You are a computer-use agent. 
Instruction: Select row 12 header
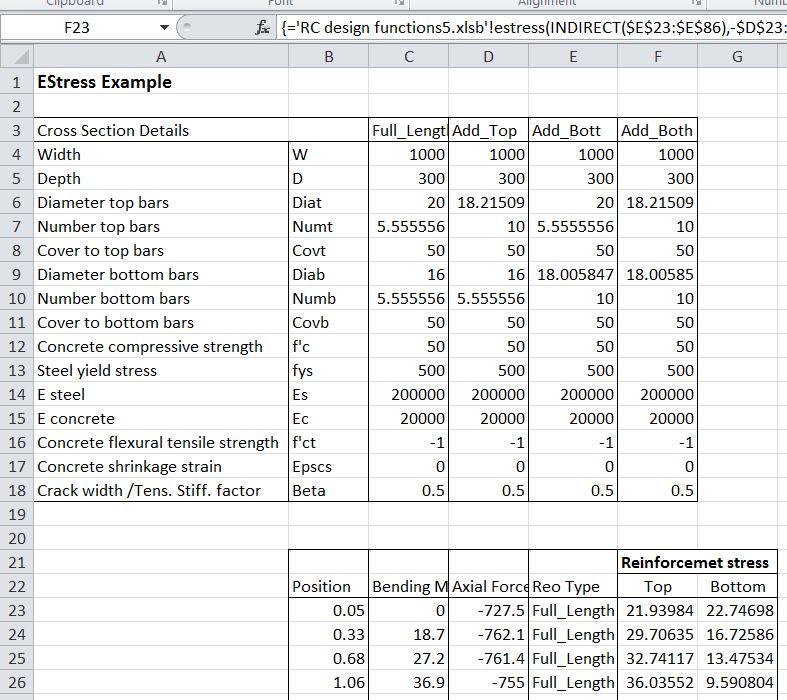click(16, 346)
